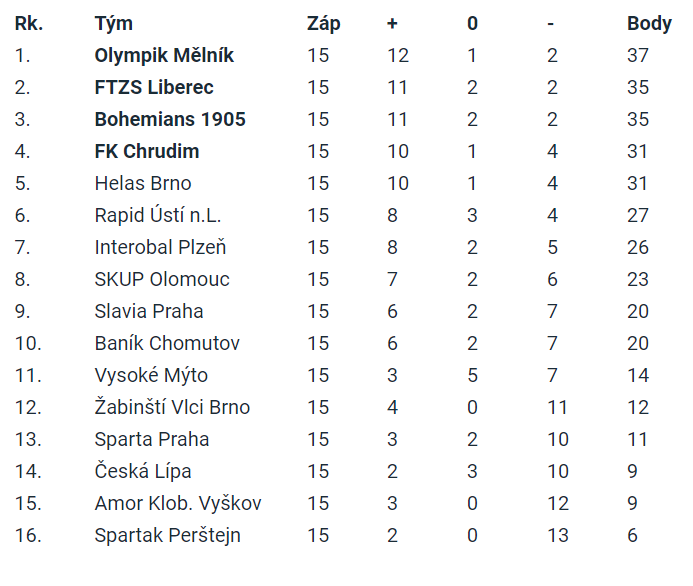
Task: Click the Olympik Mělník team name
Action: (x=164, y=56)
